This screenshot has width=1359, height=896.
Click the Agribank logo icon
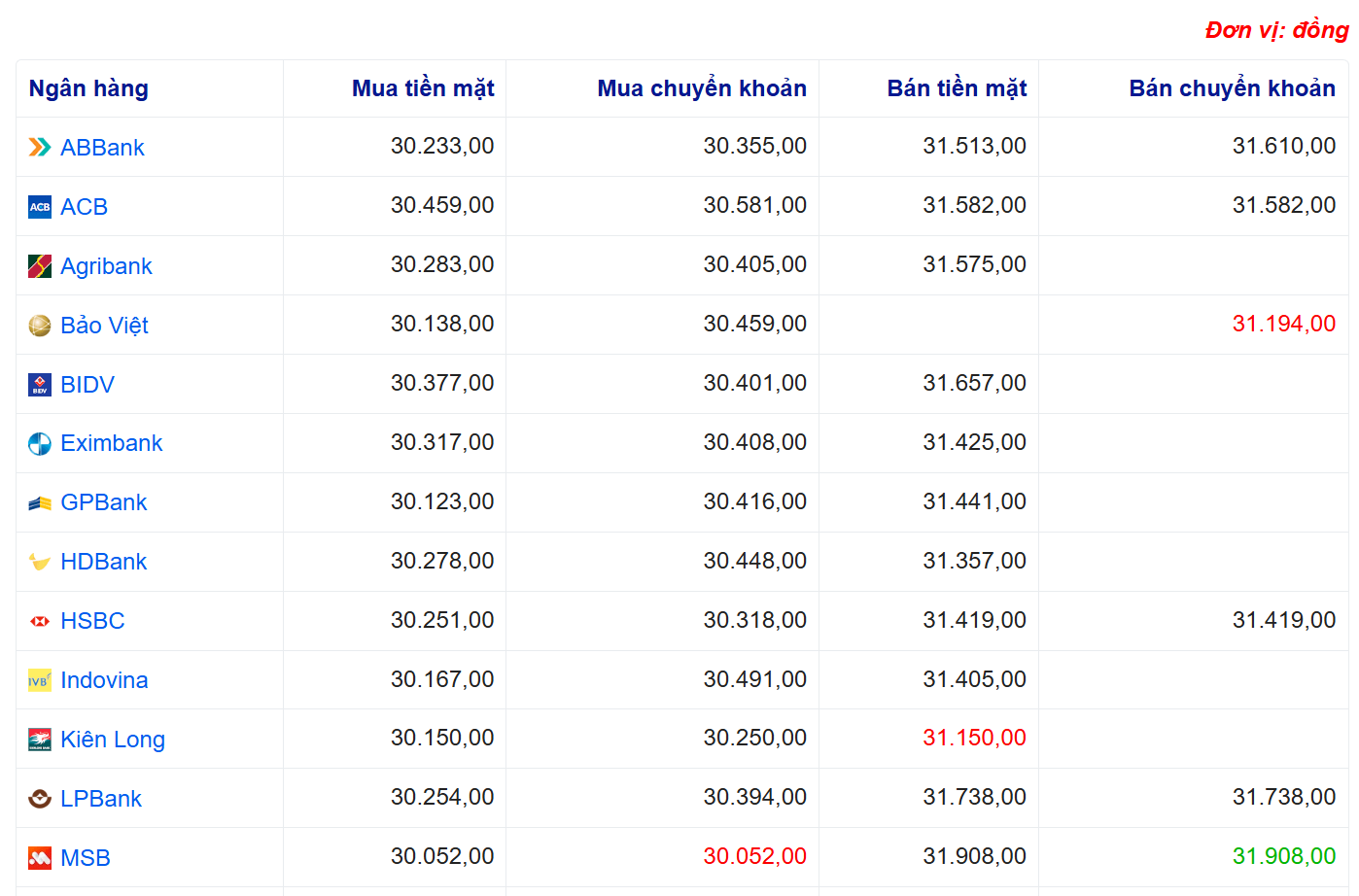pos(40,266)
